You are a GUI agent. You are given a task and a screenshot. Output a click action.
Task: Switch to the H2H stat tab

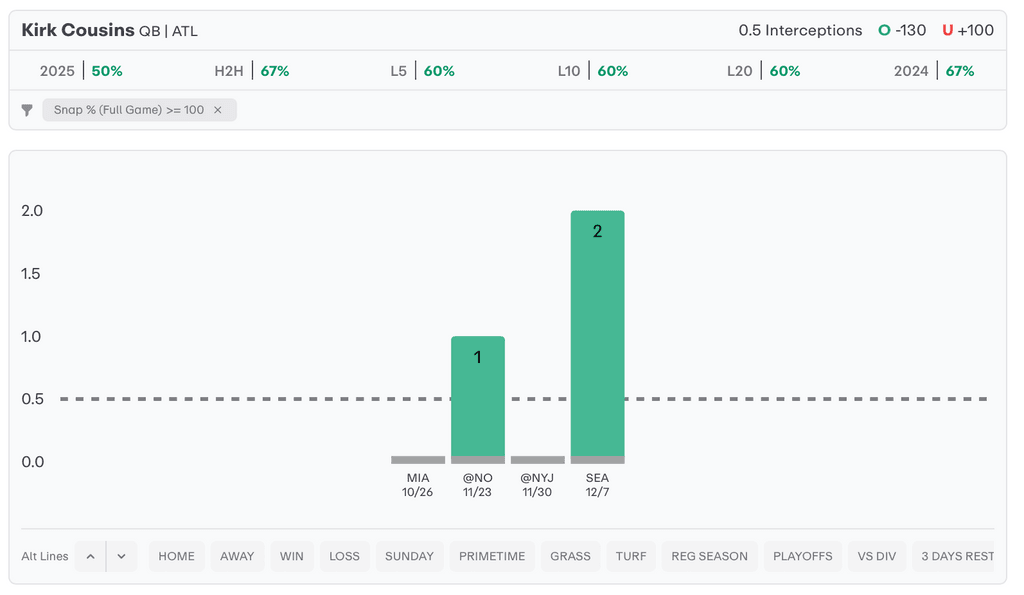click(252, 71)
